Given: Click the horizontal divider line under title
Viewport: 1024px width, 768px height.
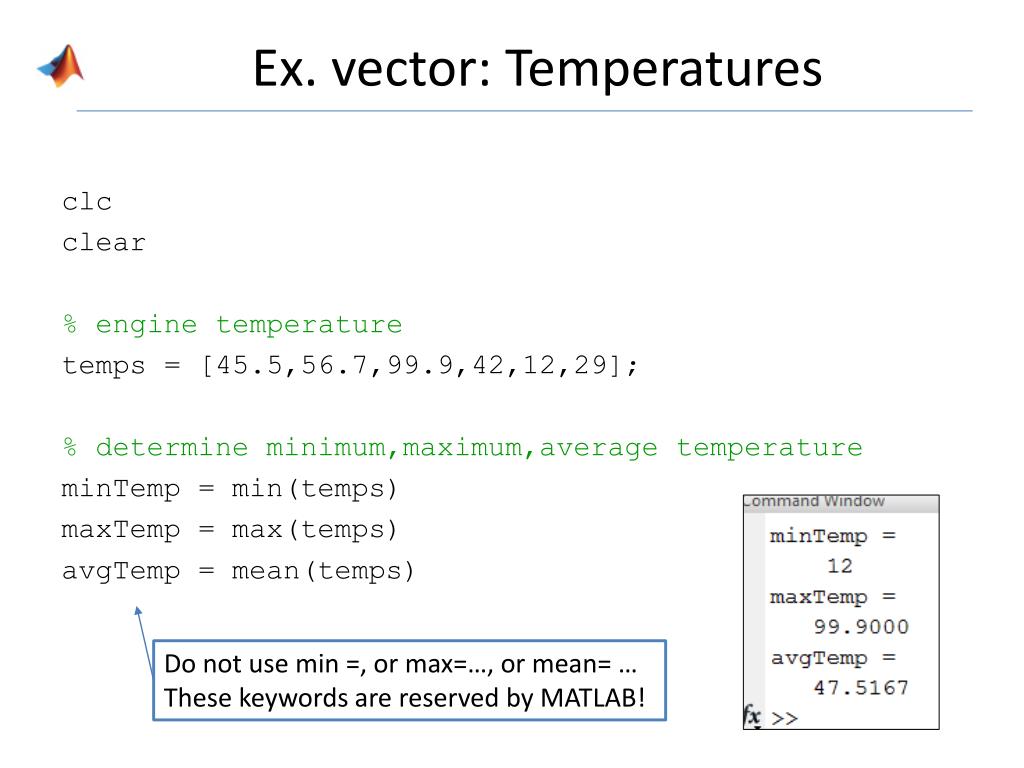Looking at the screenshot, I should 524,110.
